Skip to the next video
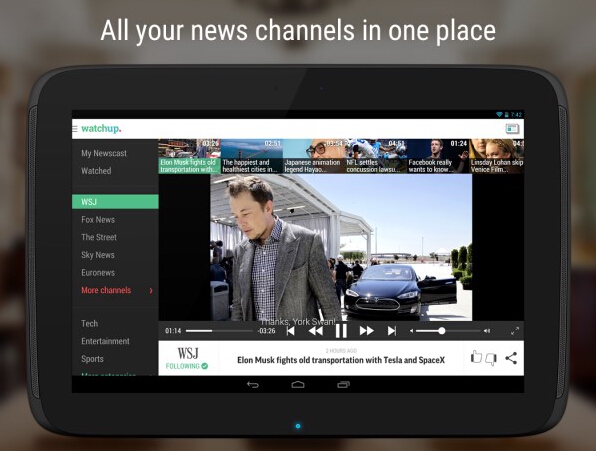The height and width of the screenshot is (451, 596). click(392, 331)
